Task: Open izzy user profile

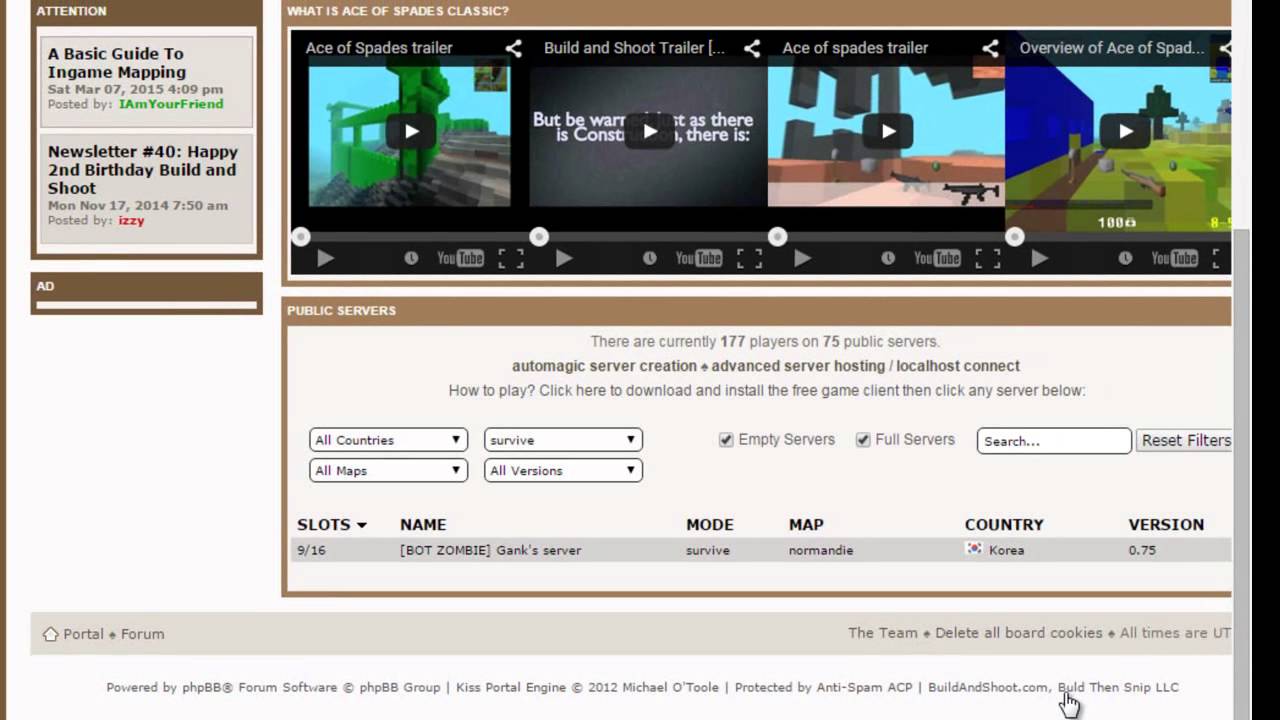Action: (x=131, y=220)
